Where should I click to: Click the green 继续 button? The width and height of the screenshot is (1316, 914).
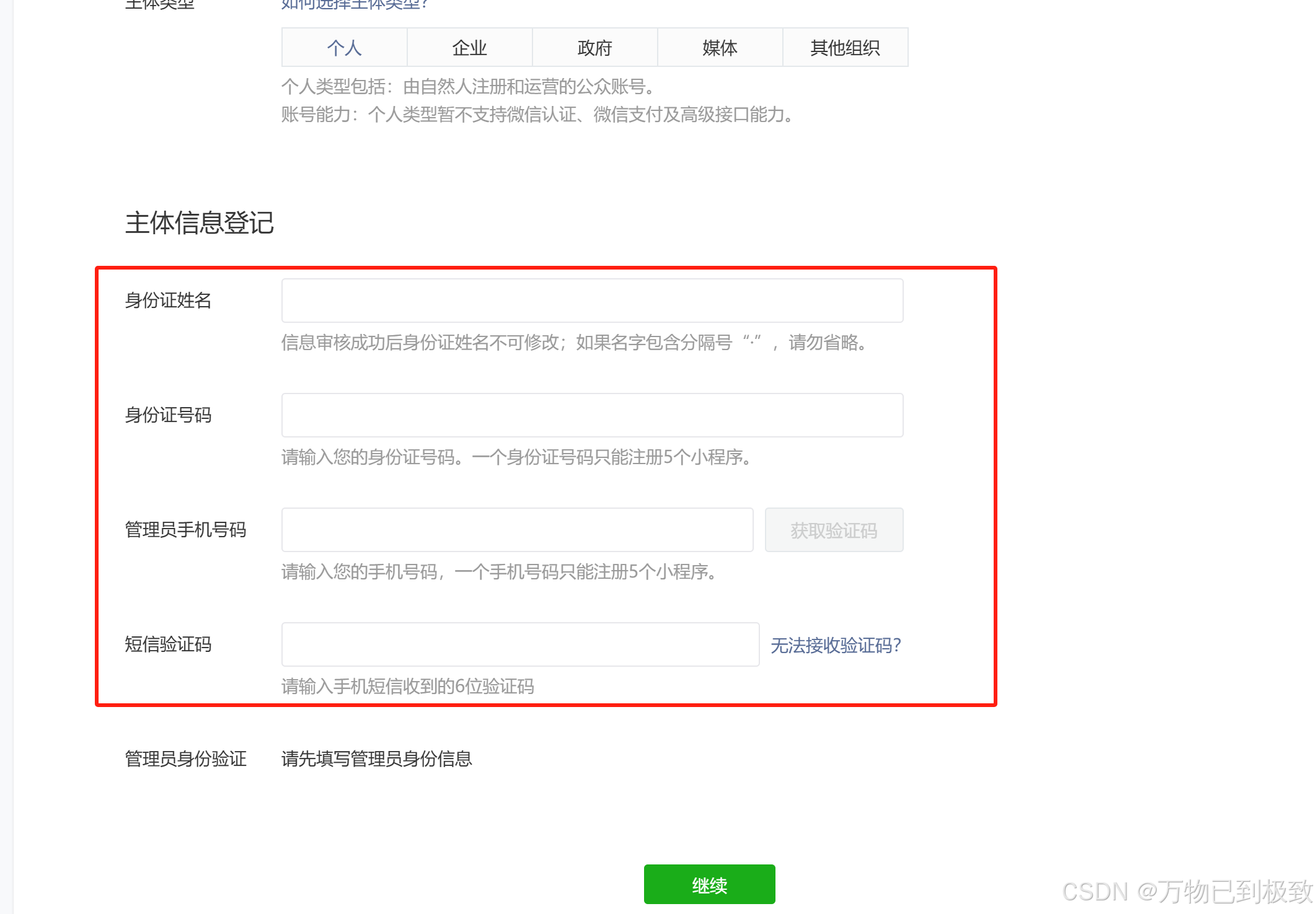(x=709, y=884)
